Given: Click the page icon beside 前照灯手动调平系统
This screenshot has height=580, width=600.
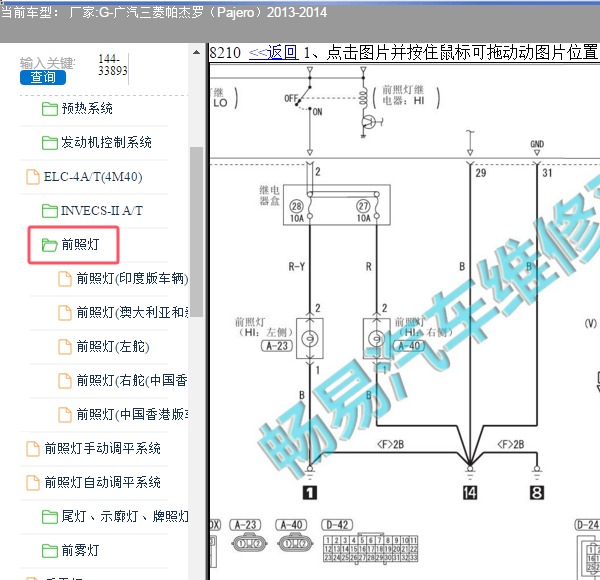Looking at the screenshot, I should [33, 448].
